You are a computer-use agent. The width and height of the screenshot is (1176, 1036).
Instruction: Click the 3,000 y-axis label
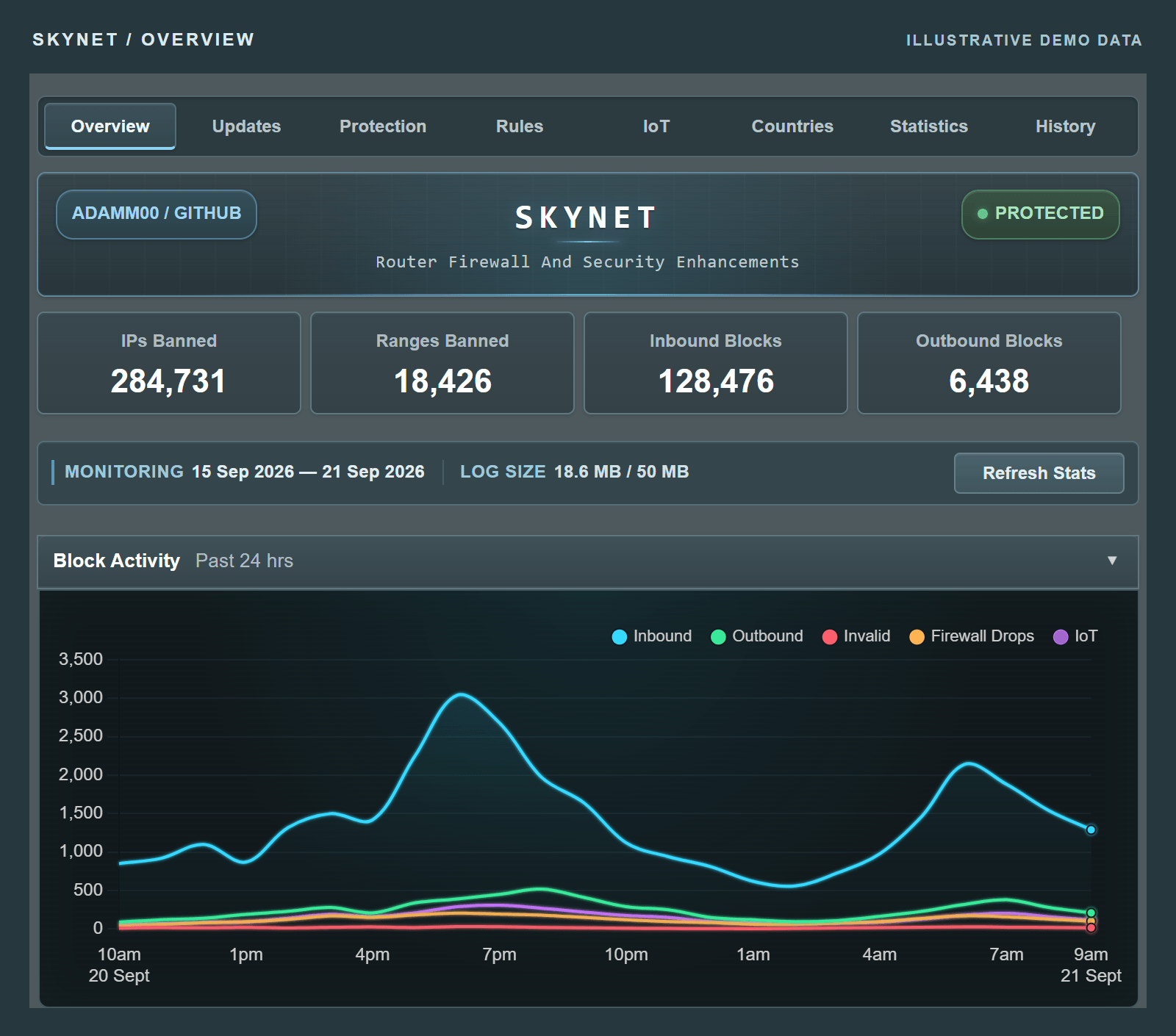pyautogui.click(x=81, y=697)
